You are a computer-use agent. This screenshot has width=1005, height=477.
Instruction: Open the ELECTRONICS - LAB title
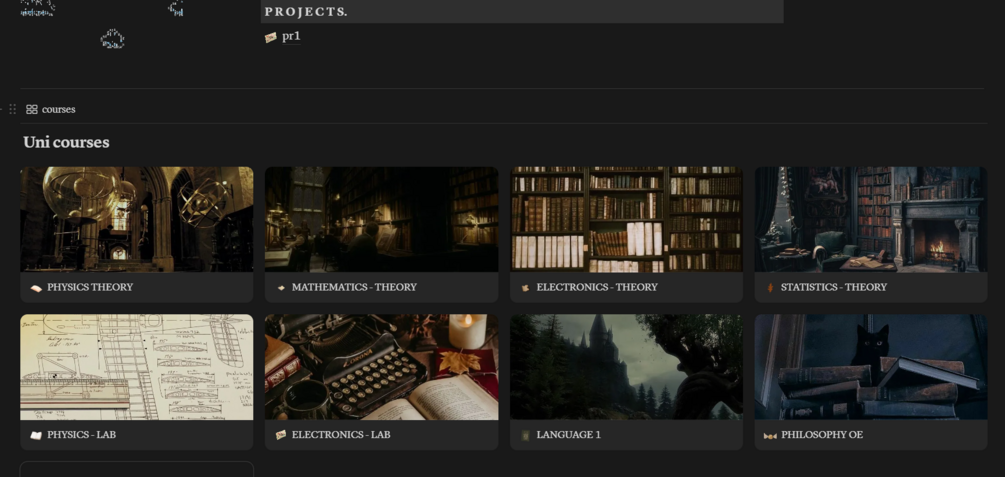click(x=341, y=435)
